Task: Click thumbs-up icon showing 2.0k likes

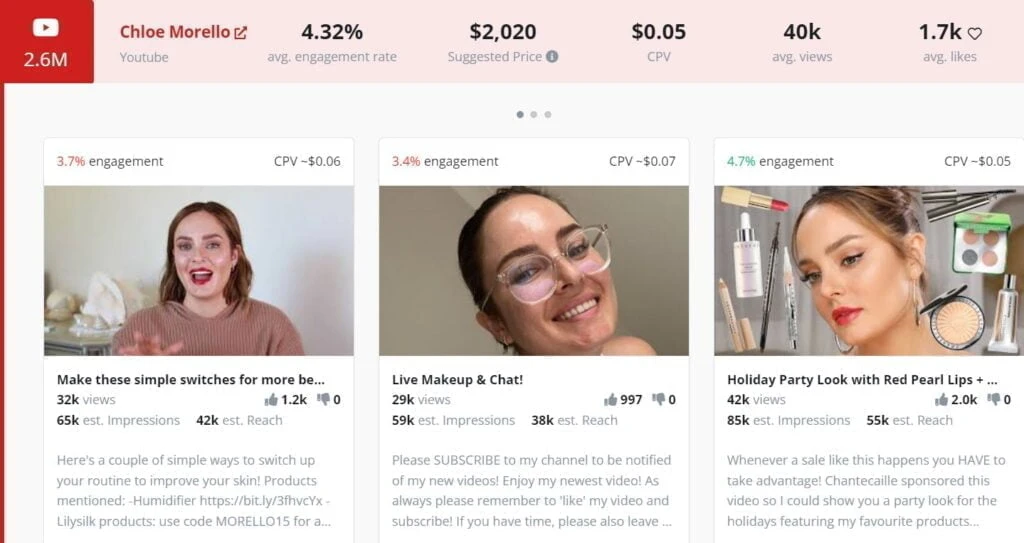Action: click(941, 399)
